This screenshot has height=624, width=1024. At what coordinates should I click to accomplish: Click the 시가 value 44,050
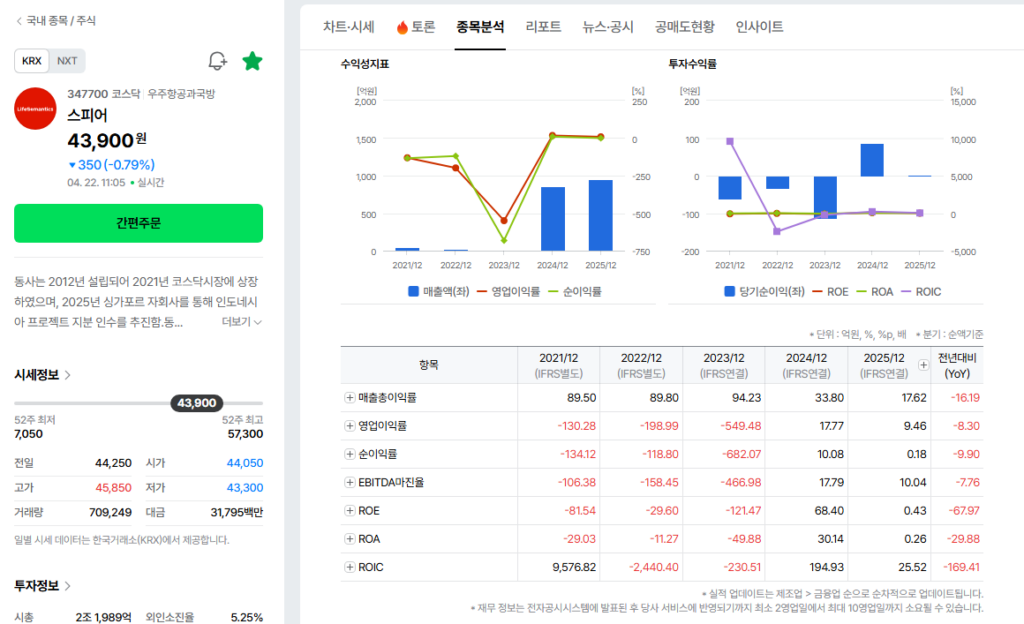245,463
